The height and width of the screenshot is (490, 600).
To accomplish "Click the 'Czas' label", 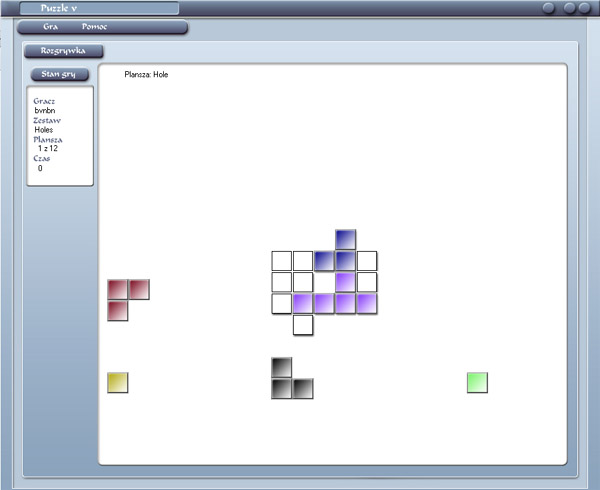I will (42, 158).
